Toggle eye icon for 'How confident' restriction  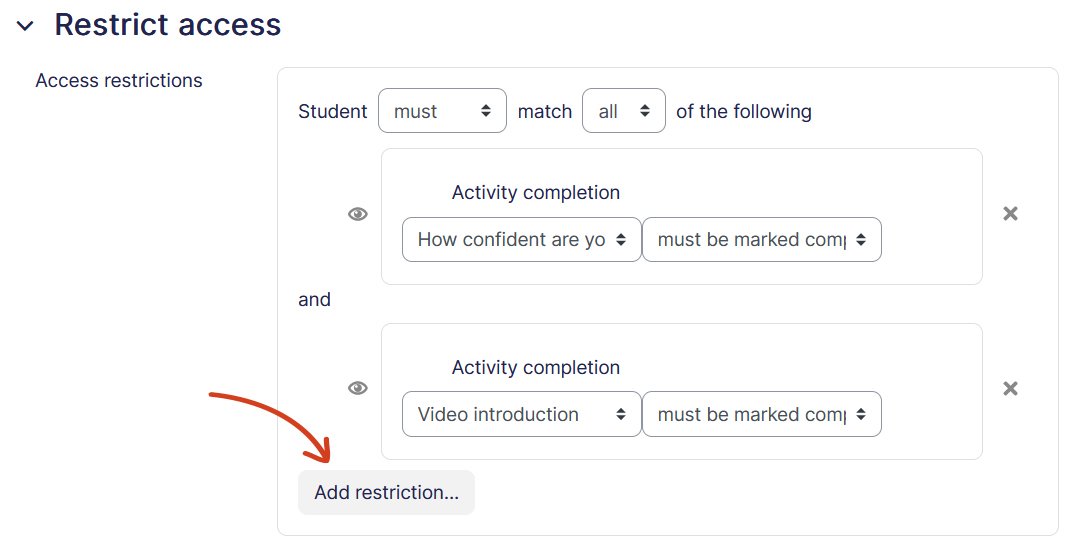click(358, 214)
